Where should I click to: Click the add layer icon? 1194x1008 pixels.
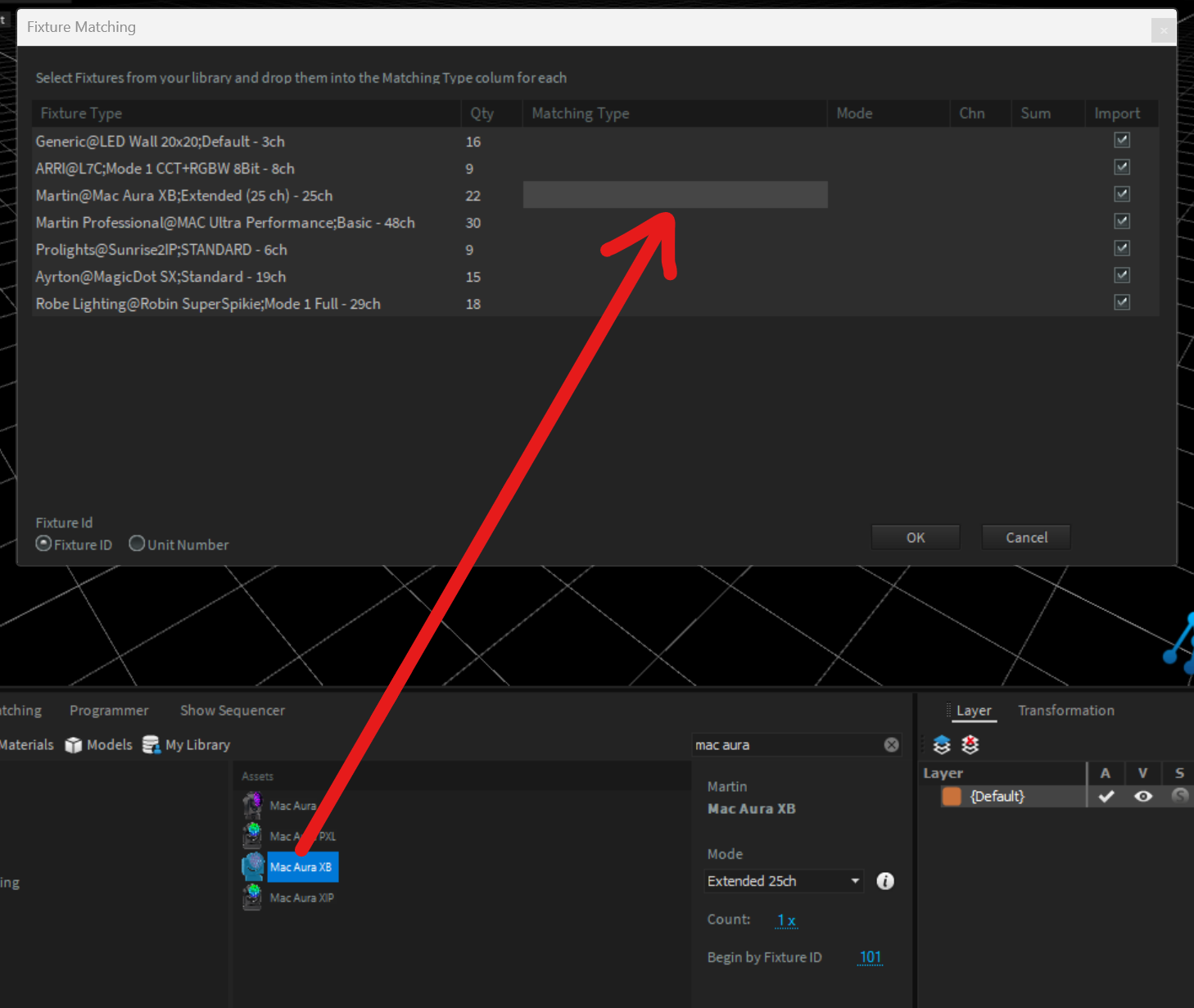[942, 744]
